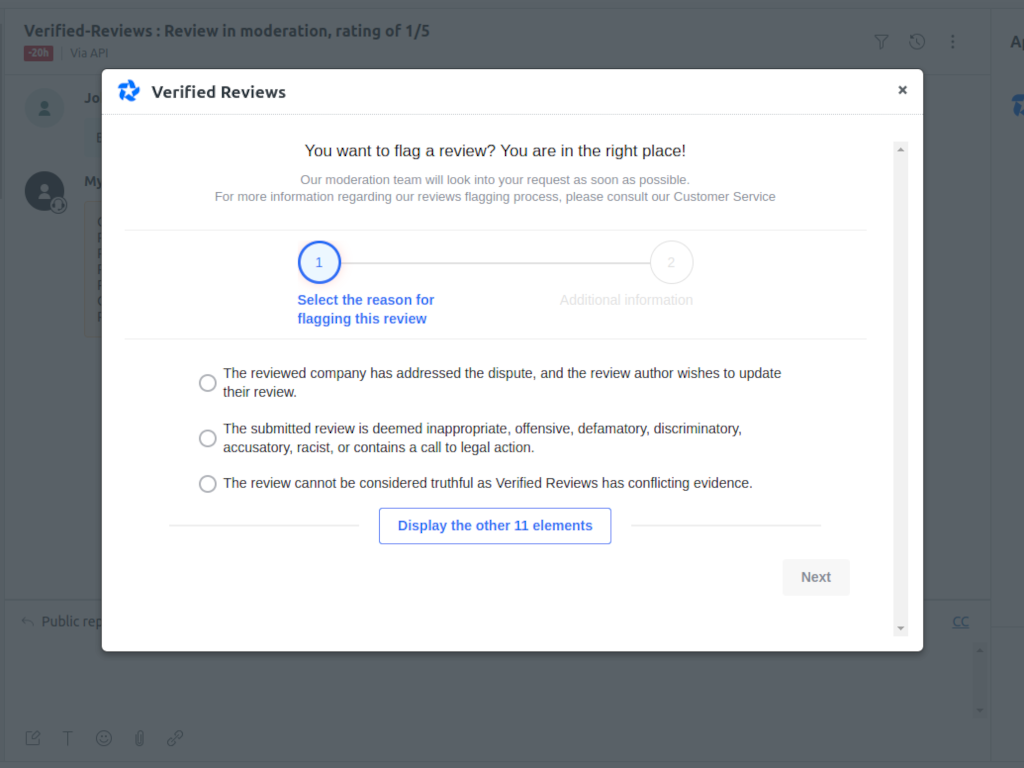Click the compose edit icon
This screenshot has width=1024, height=768.
point(33,738)
